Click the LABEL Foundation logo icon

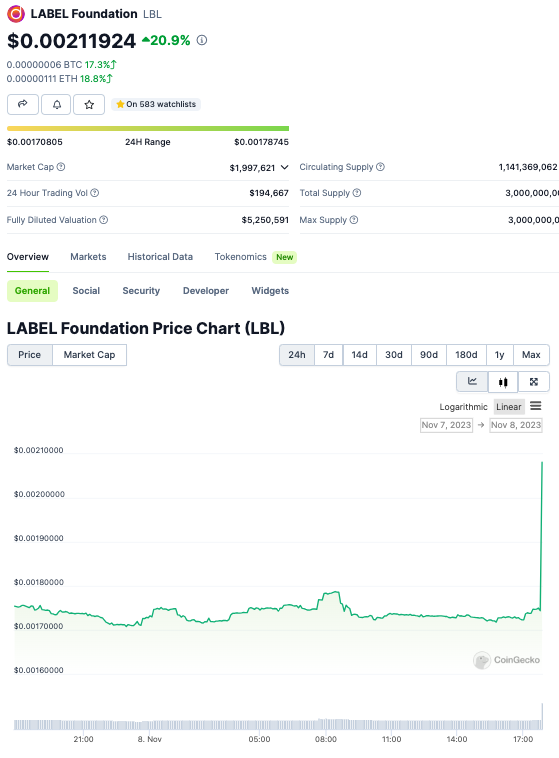coord(16,14)
